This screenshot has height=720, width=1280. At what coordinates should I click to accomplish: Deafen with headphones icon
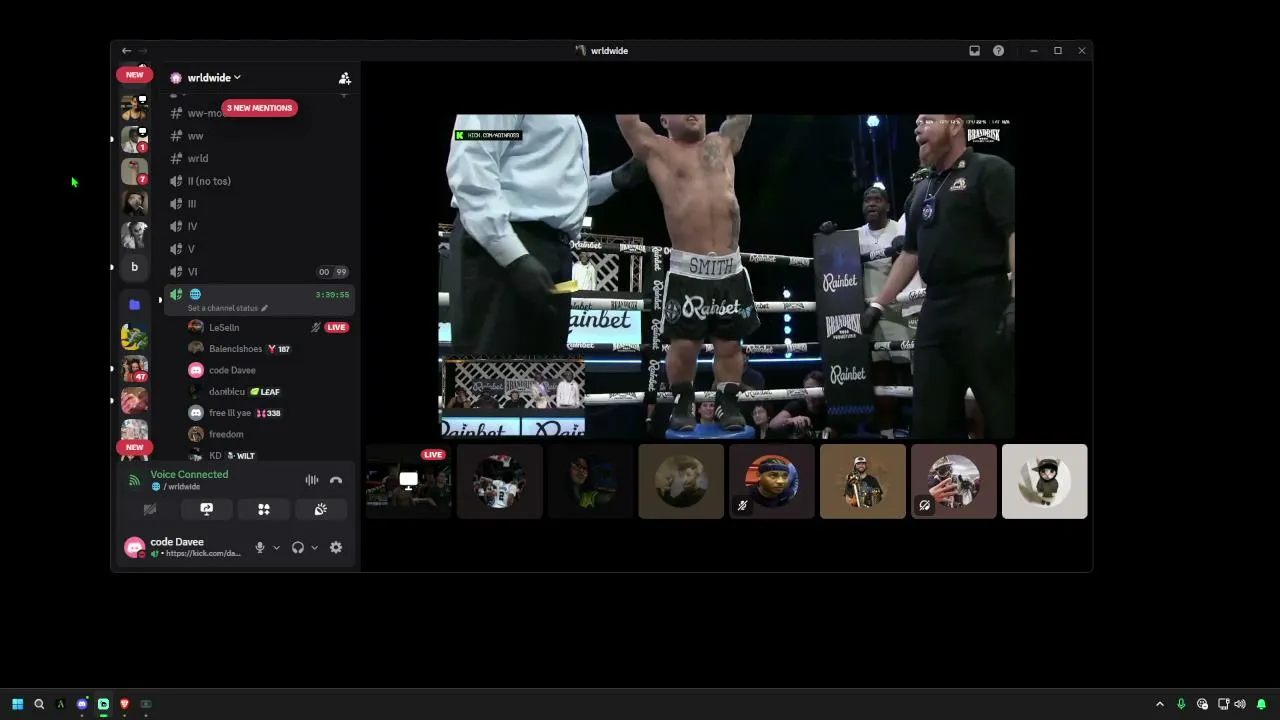pos(297,547)
